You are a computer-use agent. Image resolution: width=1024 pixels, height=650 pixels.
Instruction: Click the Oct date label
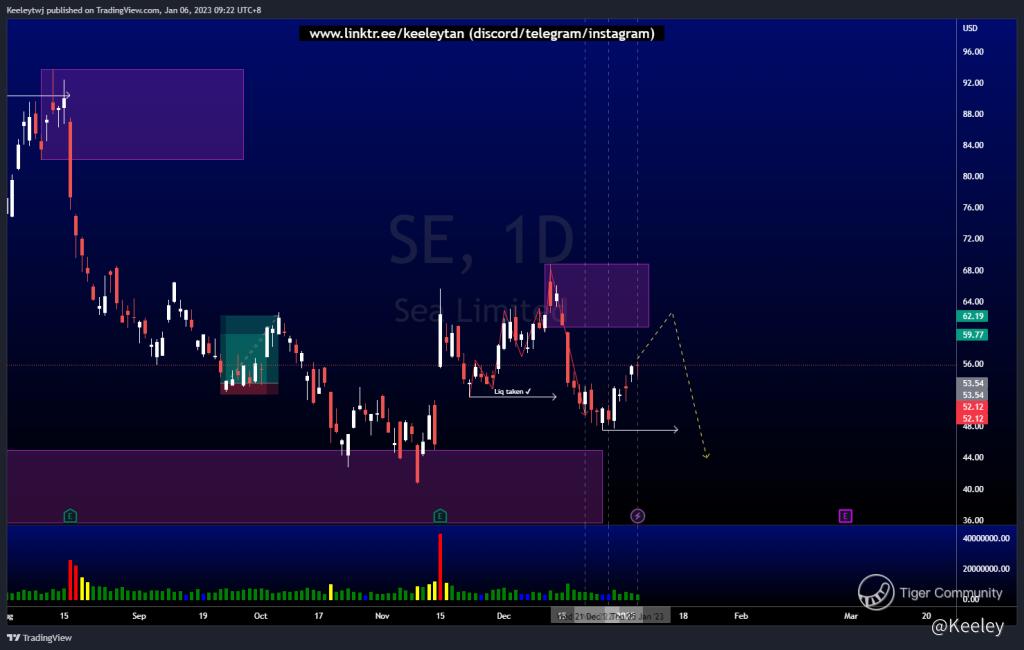pyautogui.click(x=261, y=616)
